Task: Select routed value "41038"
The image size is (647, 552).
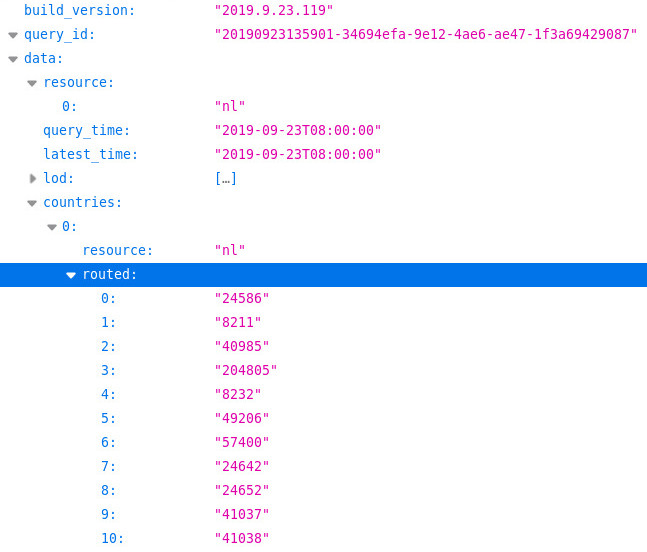Action: pos(242,538)
